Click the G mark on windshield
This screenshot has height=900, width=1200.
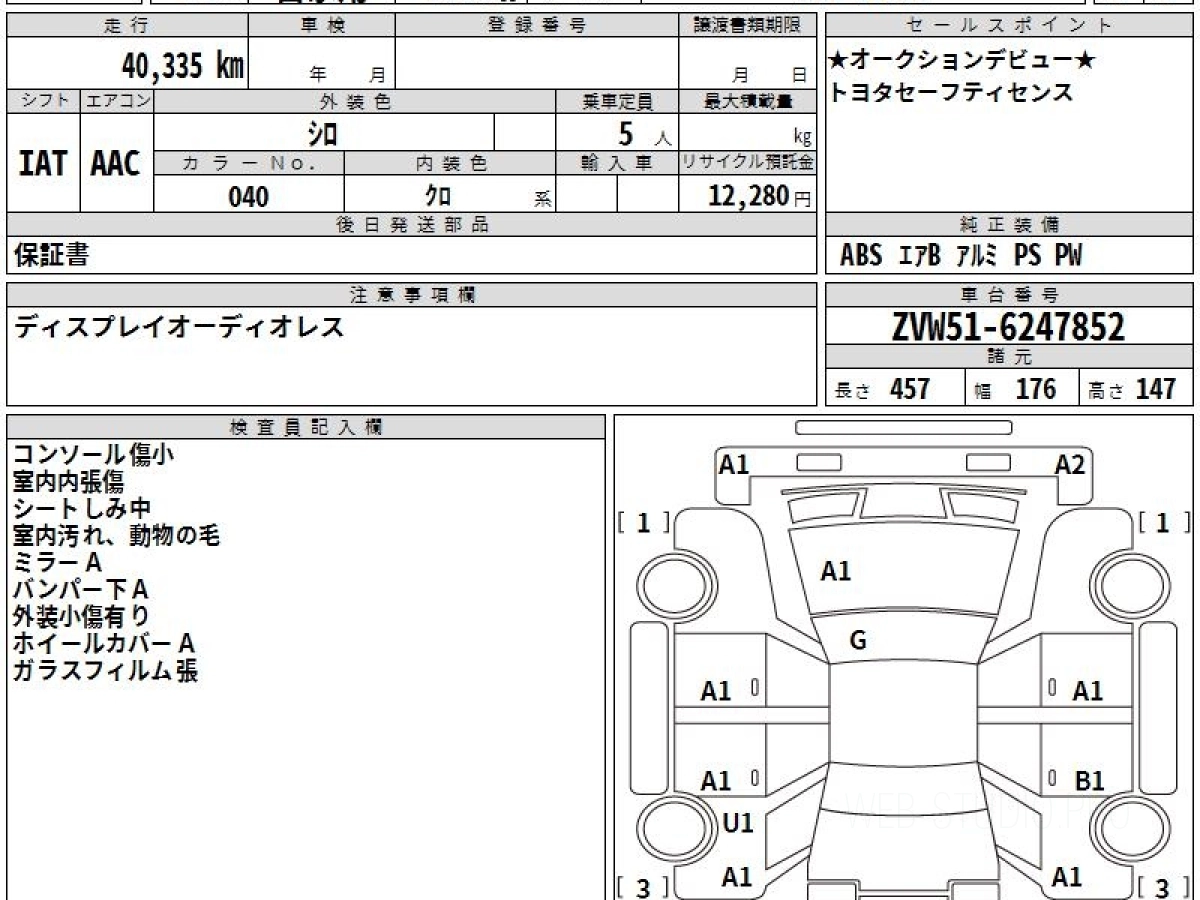click(x=858, y=641)
